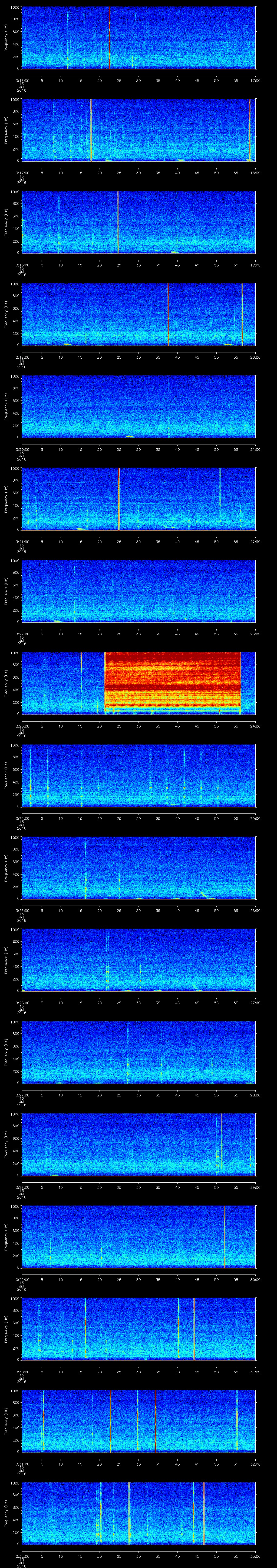Click the "0:16:00" start time label
Viewport: 277px width, 1568px height.
[22, 80]
